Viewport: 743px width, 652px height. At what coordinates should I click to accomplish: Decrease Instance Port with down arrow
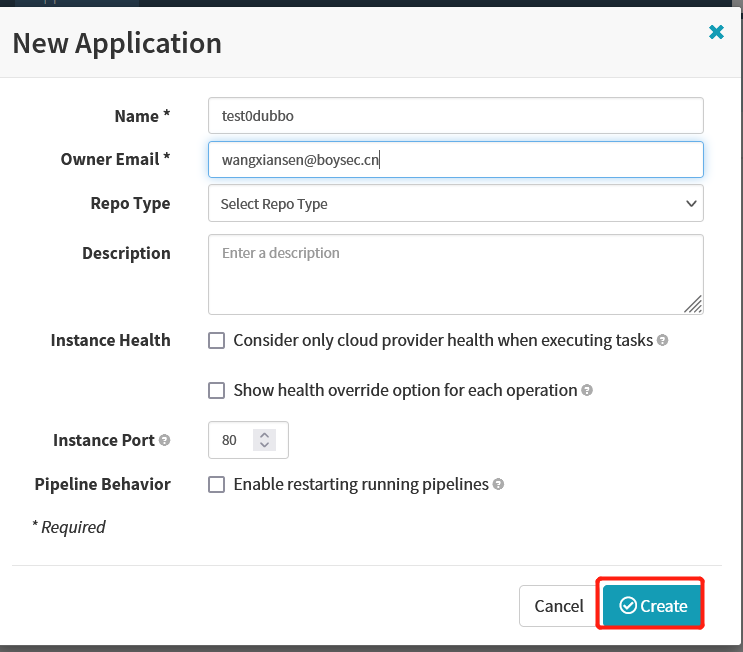tap(264, 445)
